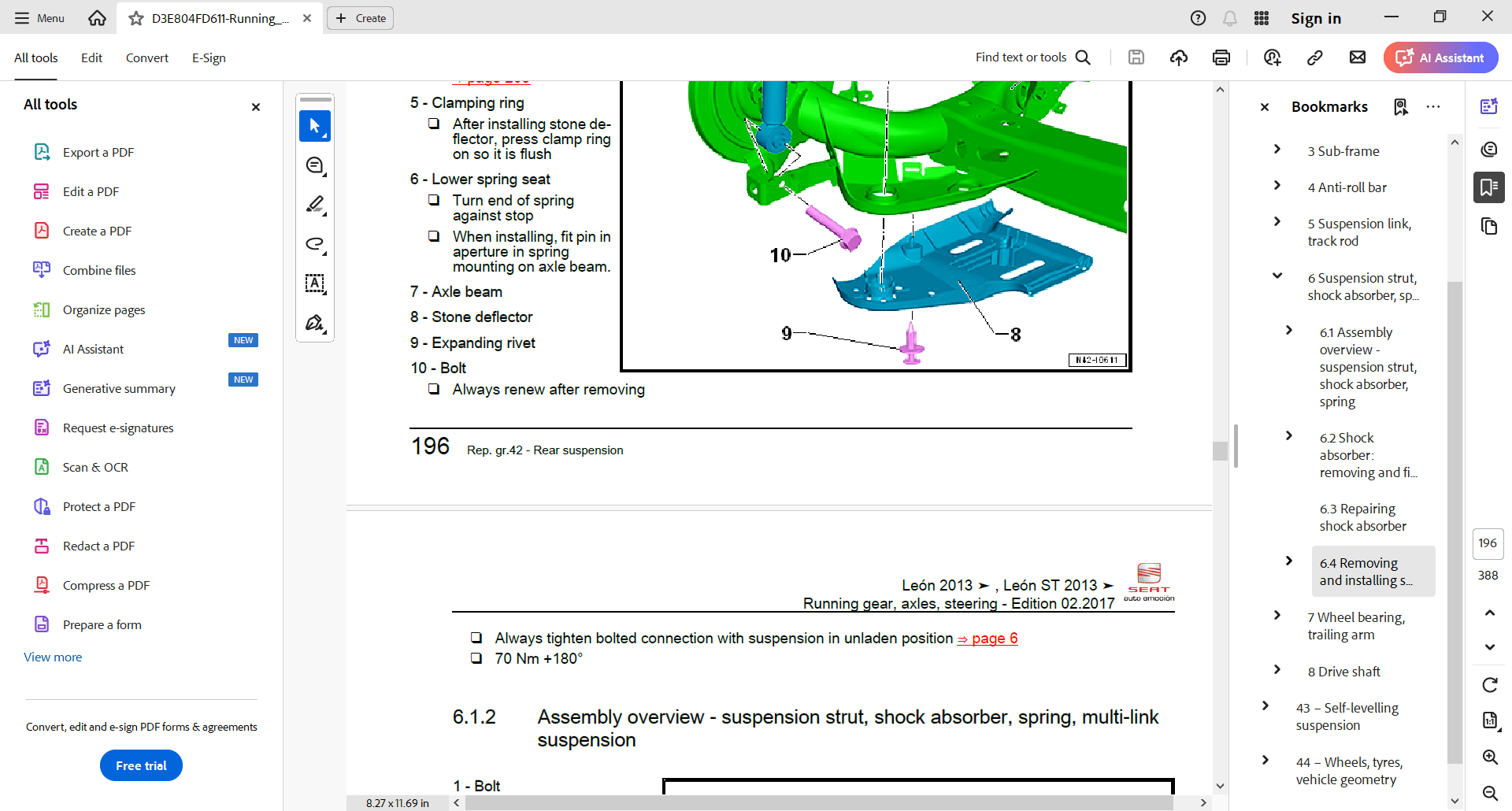
Task: Click the View more link
Action: pos(53,657)
